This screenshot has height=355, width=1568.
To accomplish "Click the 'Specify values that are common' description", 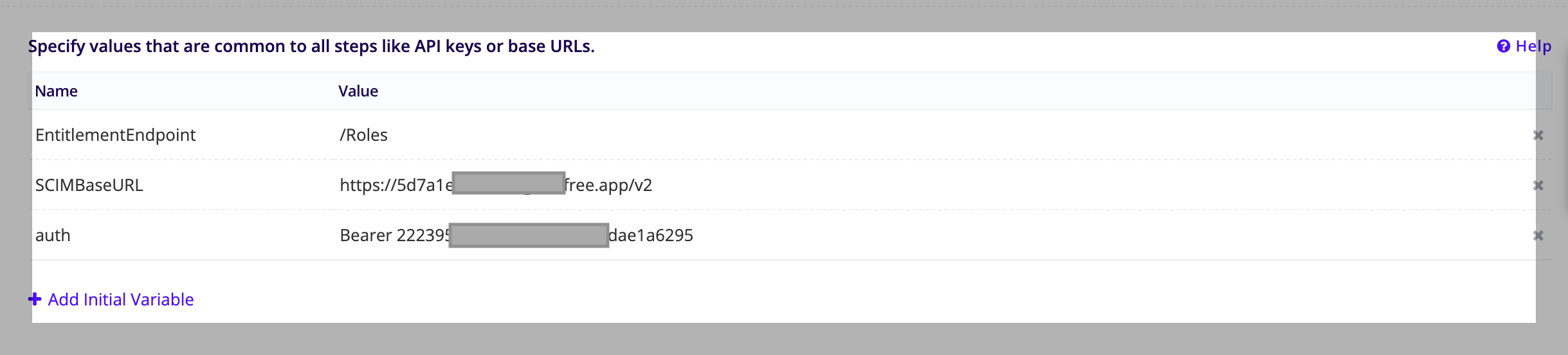I will [x=311, y=46].
